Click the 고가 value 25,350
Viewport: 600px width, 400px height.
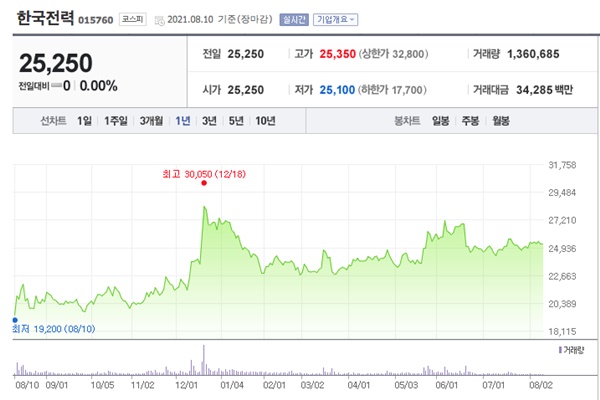point(338,54)
